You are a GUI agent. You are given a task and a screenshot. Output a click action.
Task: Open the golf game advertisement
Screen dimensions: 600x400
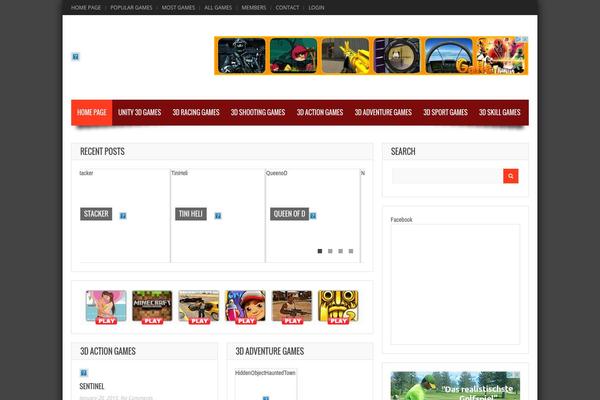pyautogui.click(x=455, y=386)
